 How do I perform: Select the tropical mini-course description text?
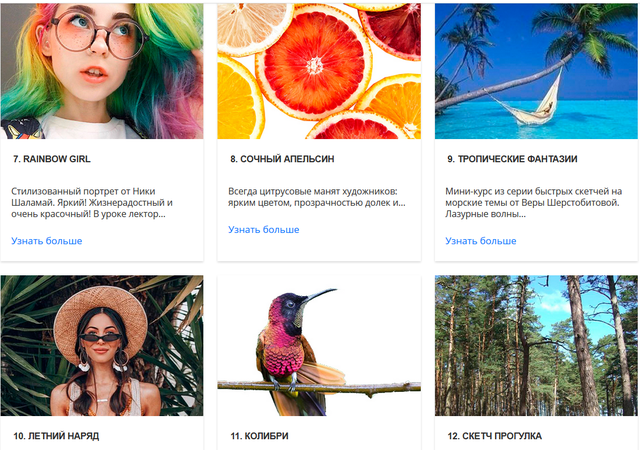pos(534,202)
